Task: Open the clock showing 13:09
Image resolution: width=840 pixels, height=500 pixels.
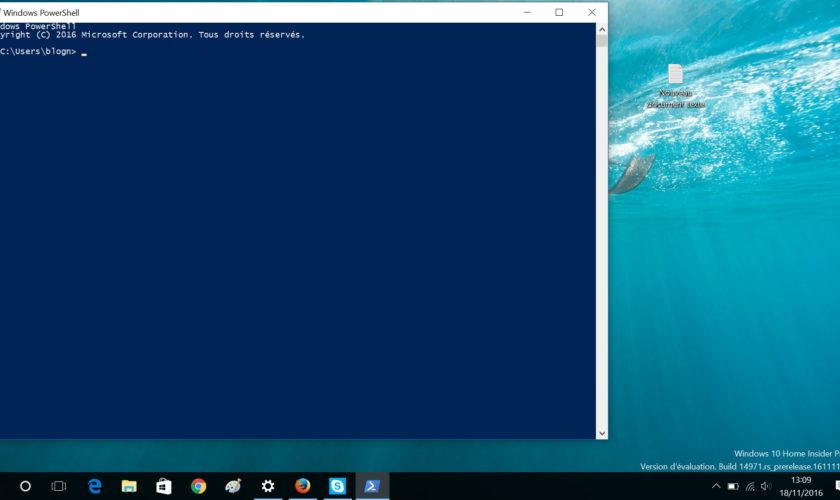Action: [800, 486]
